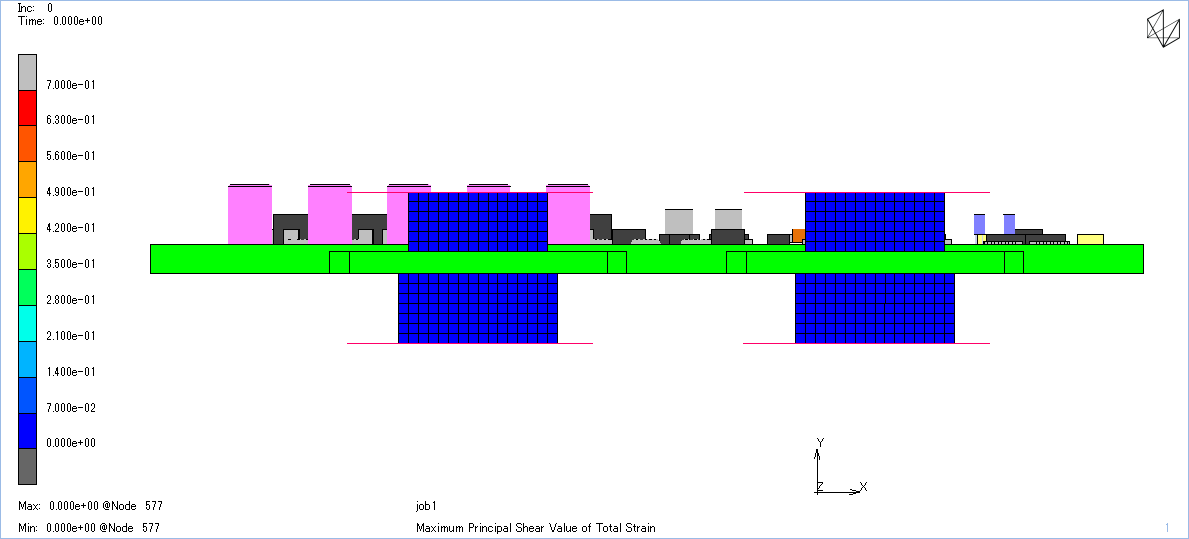This screenshot has width=1189, height=539.
Task: Select the leftmost pink component
Action: [x=249, y=215]
